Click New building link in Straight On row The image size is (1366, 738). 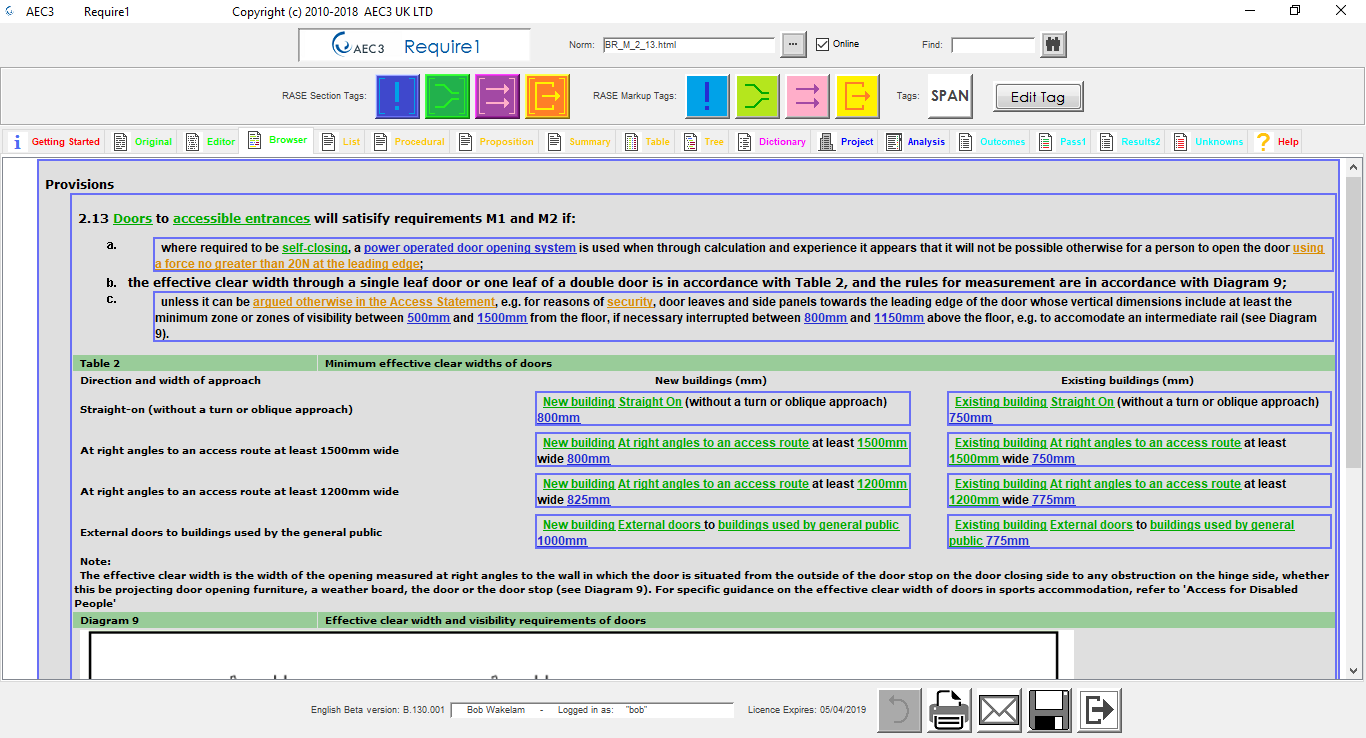pos(578,401)
